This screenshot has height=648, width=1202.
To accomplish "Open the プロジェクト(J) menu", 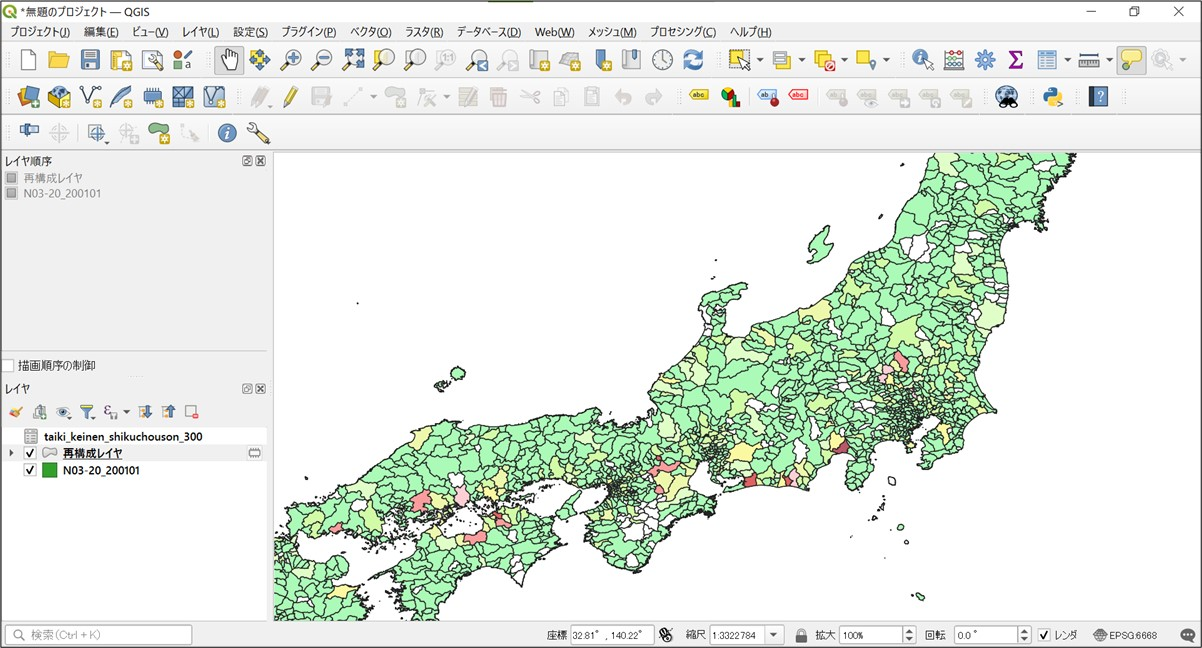I will 40,32.
